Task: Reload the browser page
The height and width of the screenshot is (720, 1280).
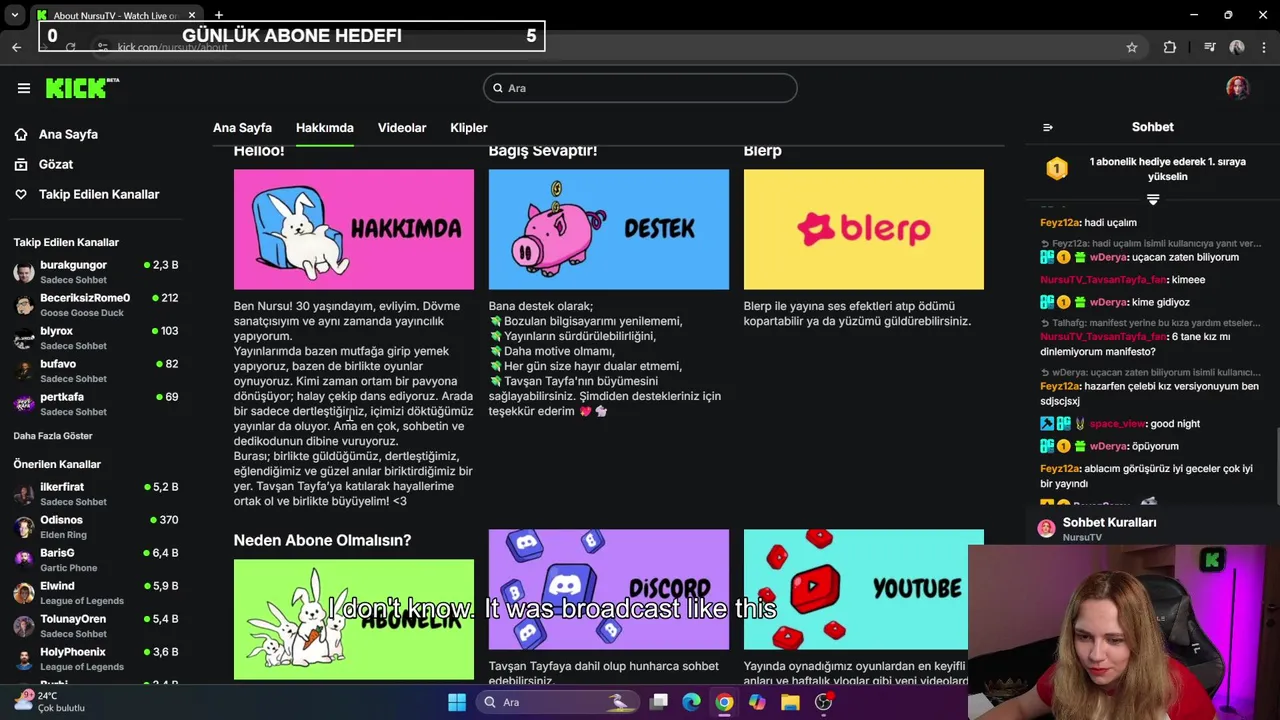Action: [70, 47]
